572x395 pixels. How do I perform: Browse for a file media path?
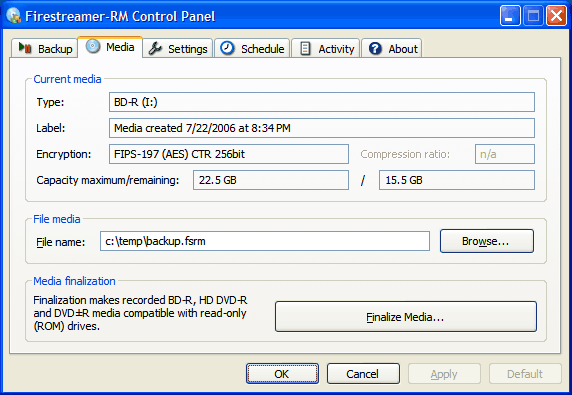(x=487, y=241)
